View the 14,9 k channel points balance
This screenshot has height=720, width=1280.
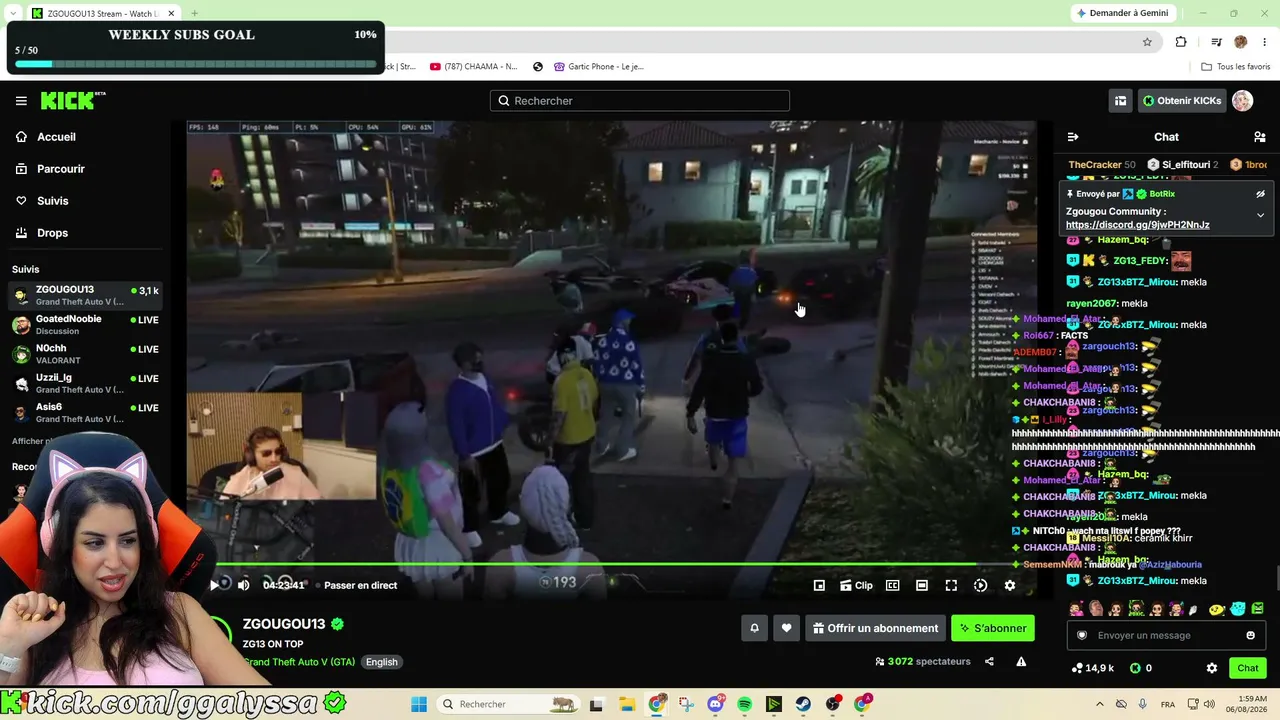pyautogui.click(x=1092, y=668)
